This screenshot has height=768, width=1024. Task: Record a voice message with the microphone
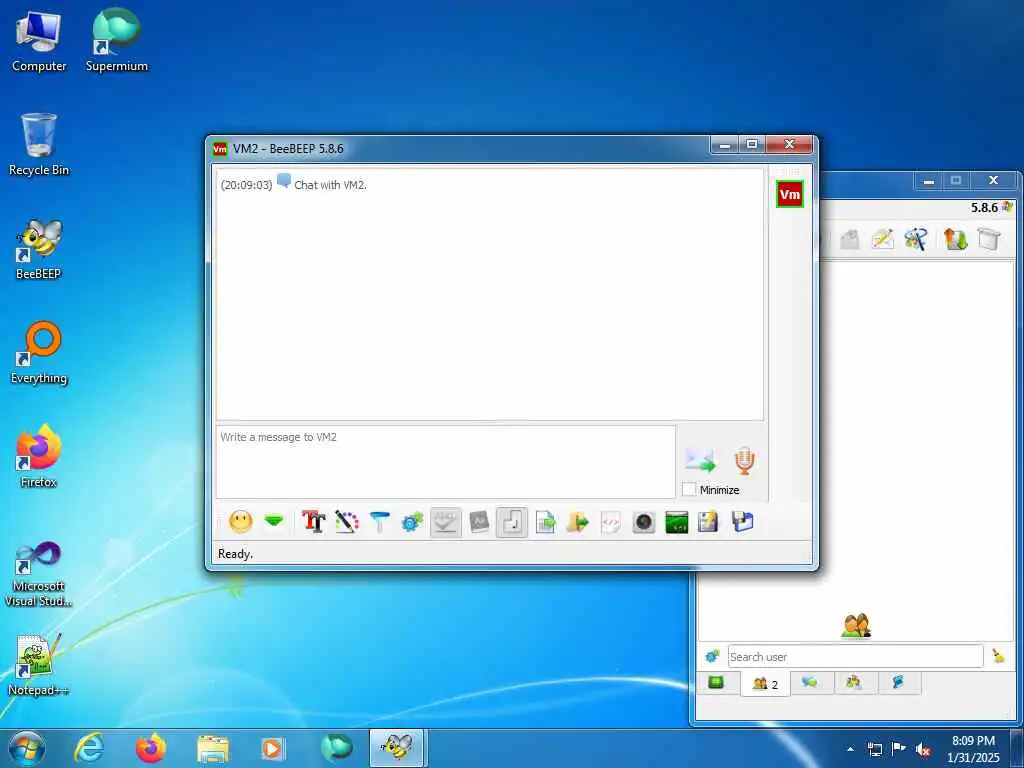744,460
